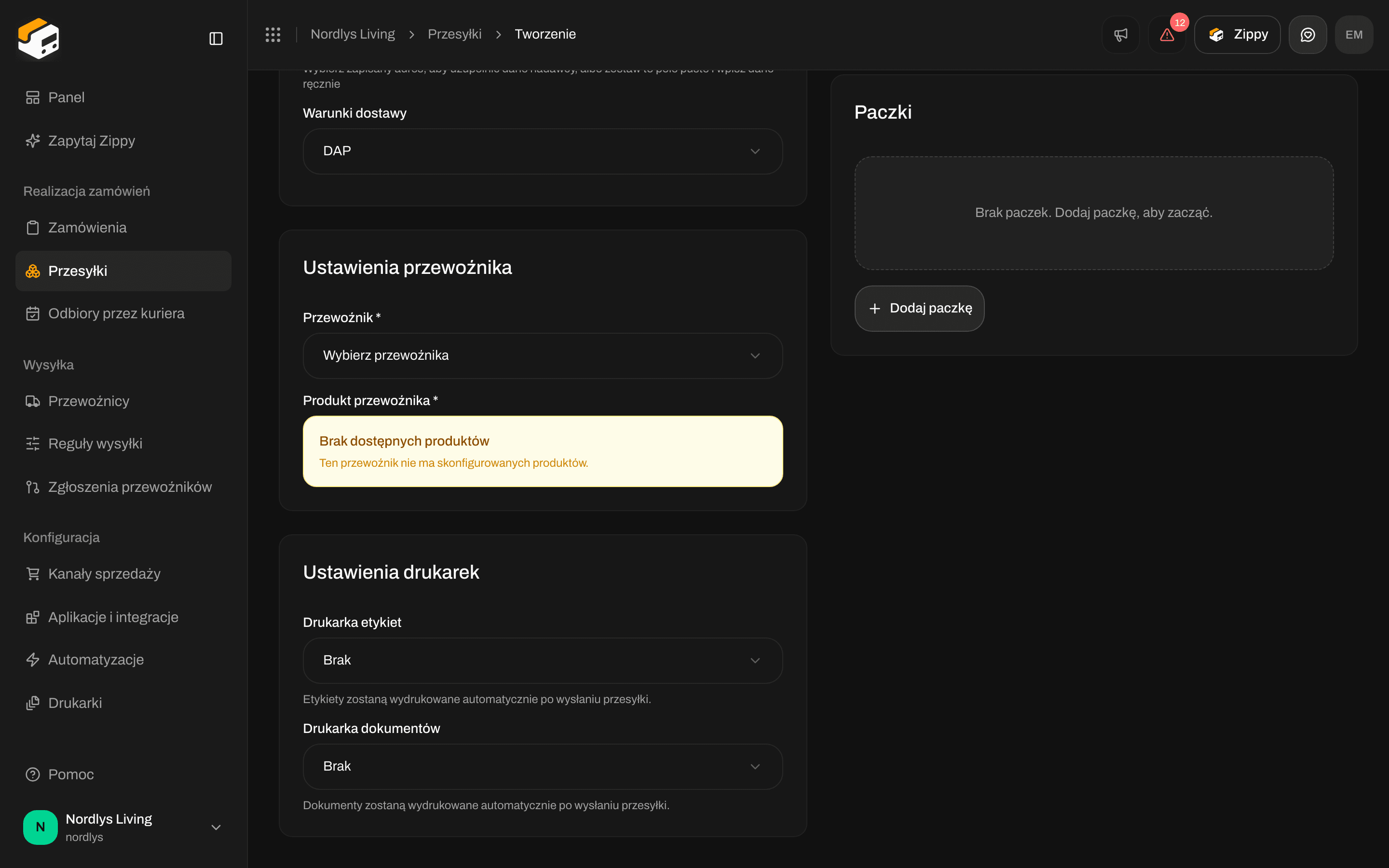This screenshot has width=1389, height=868.
Task: Click the Pomoc question mark icon
Action: pos(33,774)
